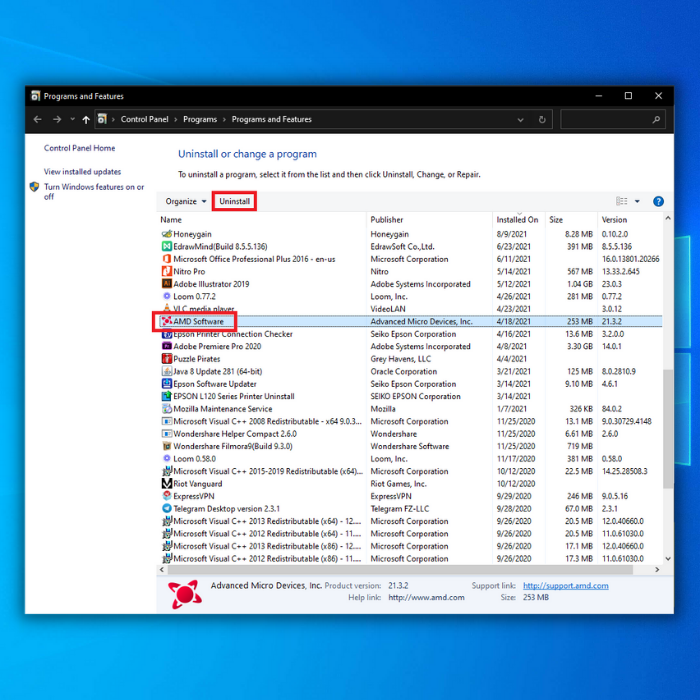Click the Adobe Premiere Pro 2020 icon
This screenshot has width=700, height=700.
167,346
